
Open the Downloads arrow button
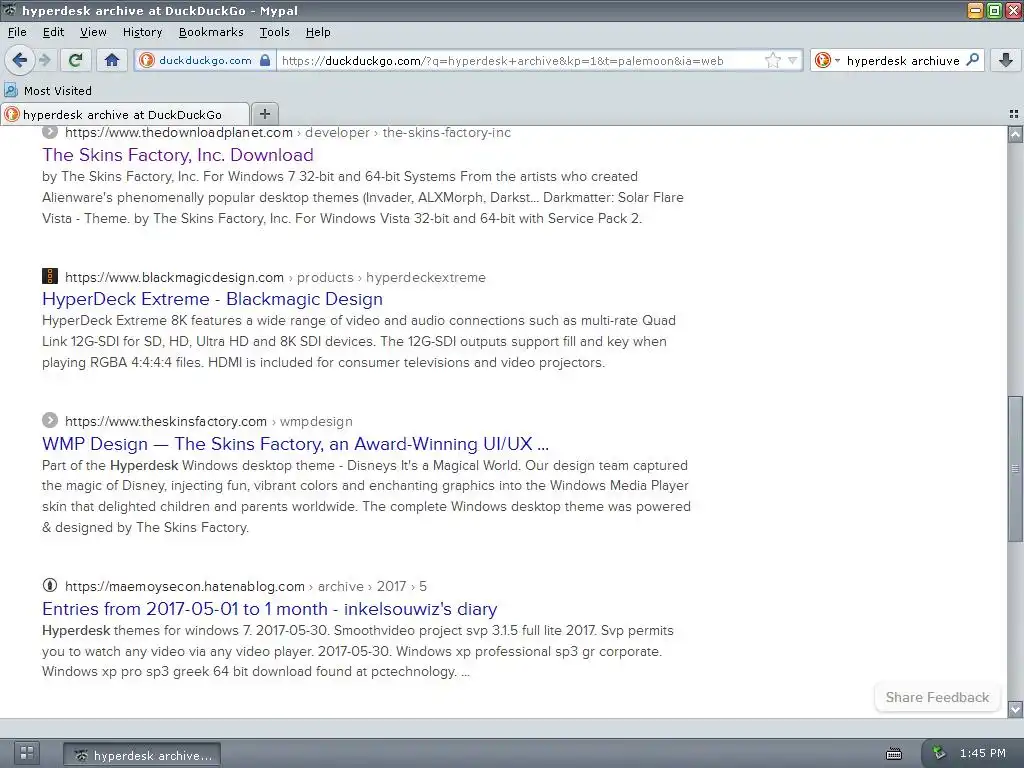pos(1006,60)
